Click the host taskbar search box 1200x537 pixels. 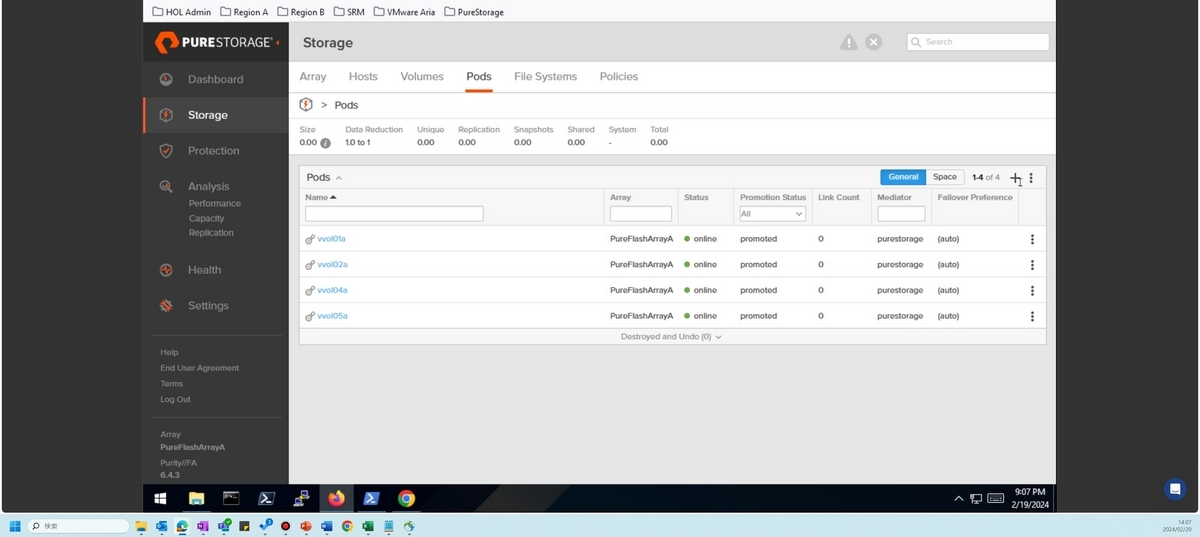click(x=78, y=526)
